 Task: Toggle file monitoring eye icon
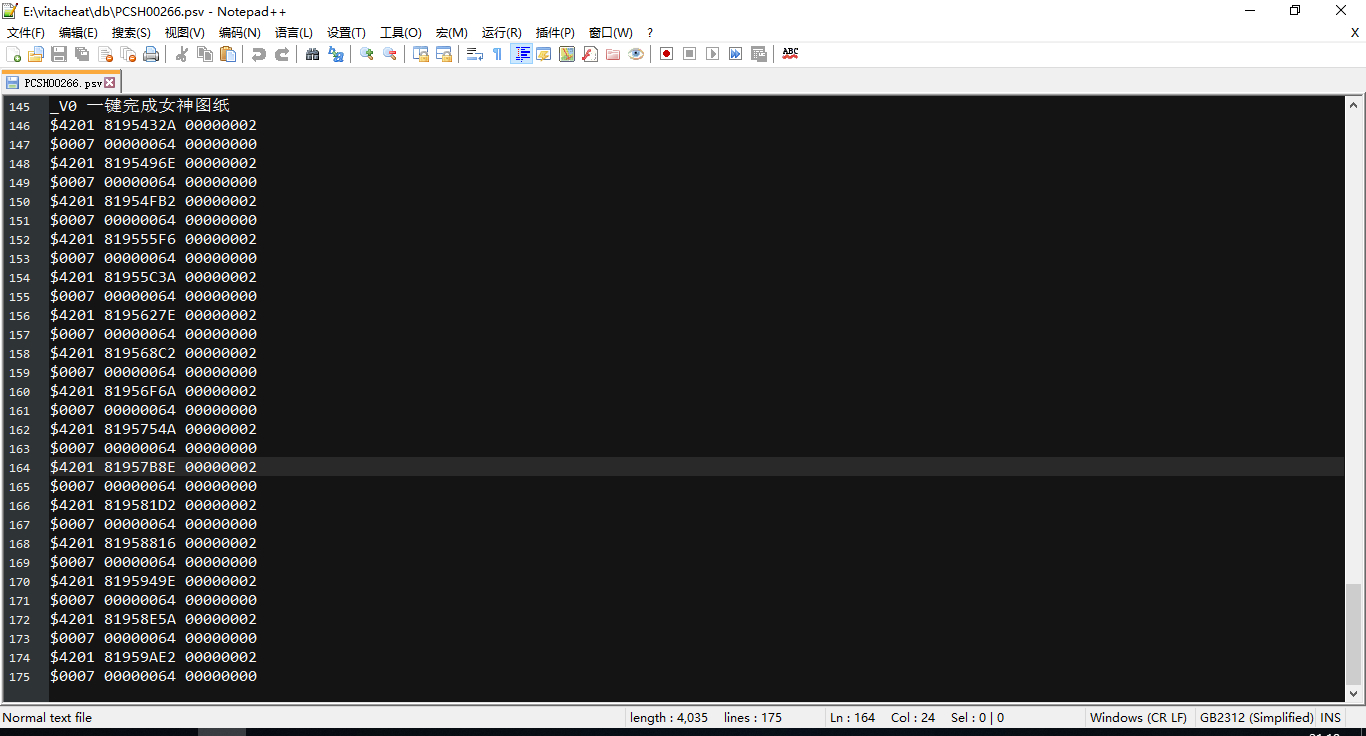[636, 54]
